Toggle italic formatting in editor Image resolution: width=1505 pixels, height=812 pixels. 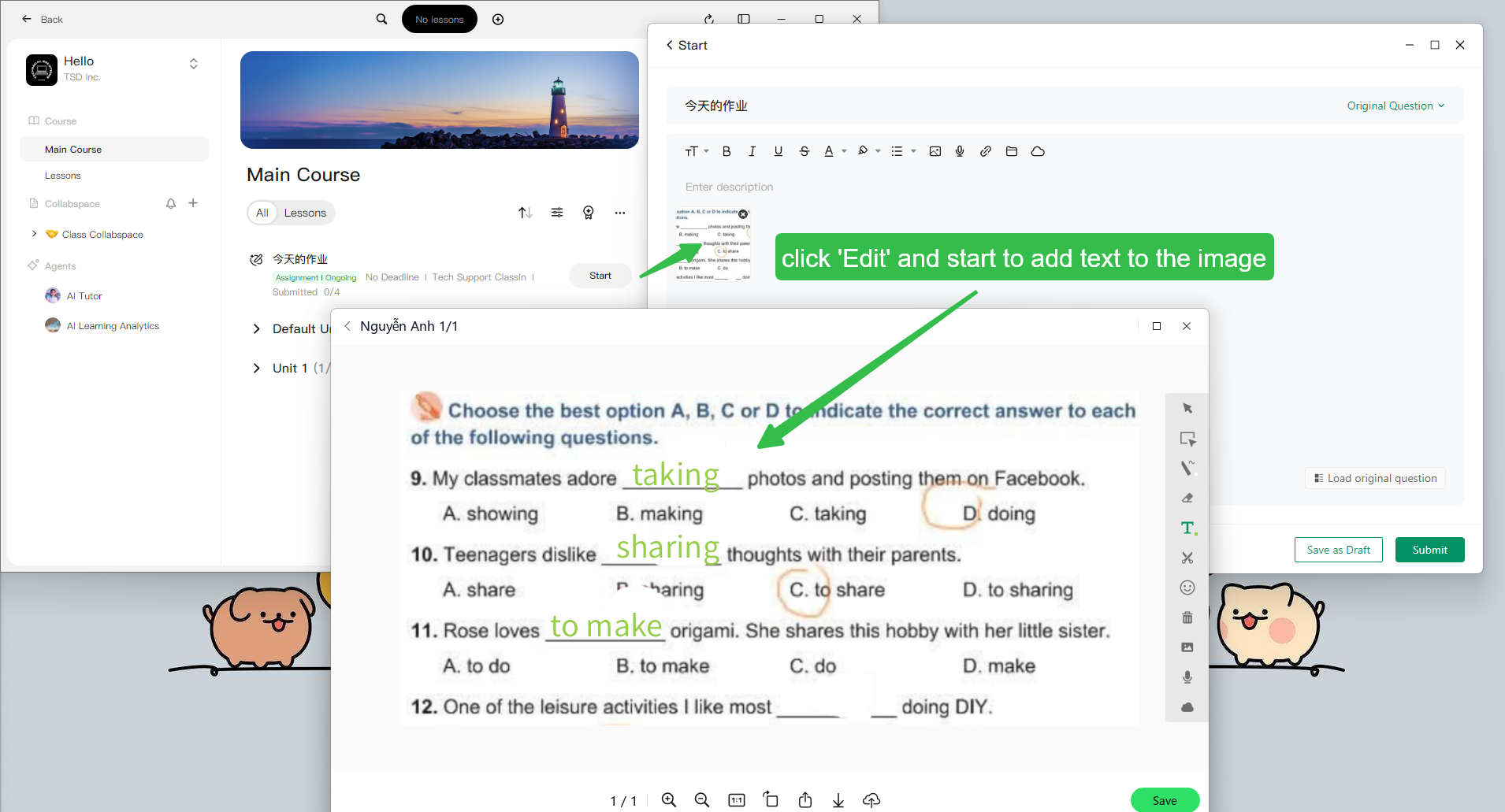click(x=752, y=151)
